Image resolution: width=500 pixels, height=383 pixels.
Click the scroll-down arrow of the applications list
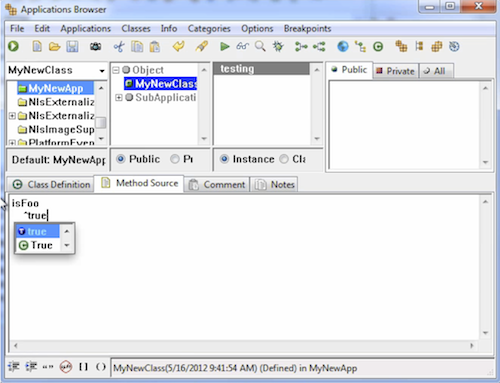[x=102, y=138]
